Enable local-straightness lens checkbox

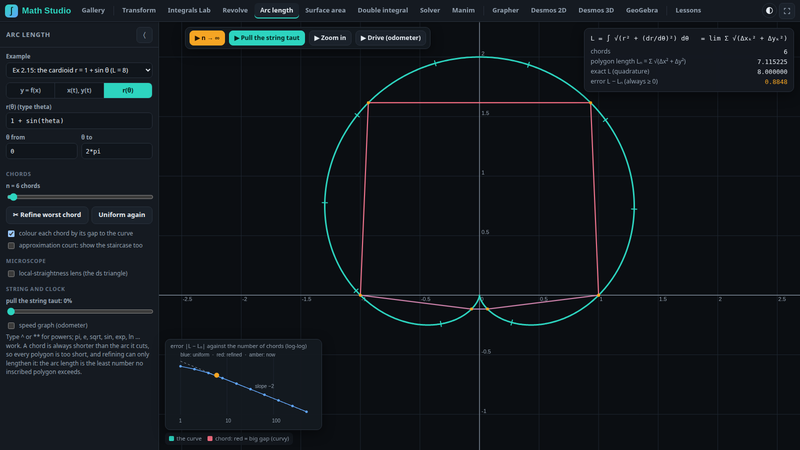pyautogui.click(x=11, y=273)
